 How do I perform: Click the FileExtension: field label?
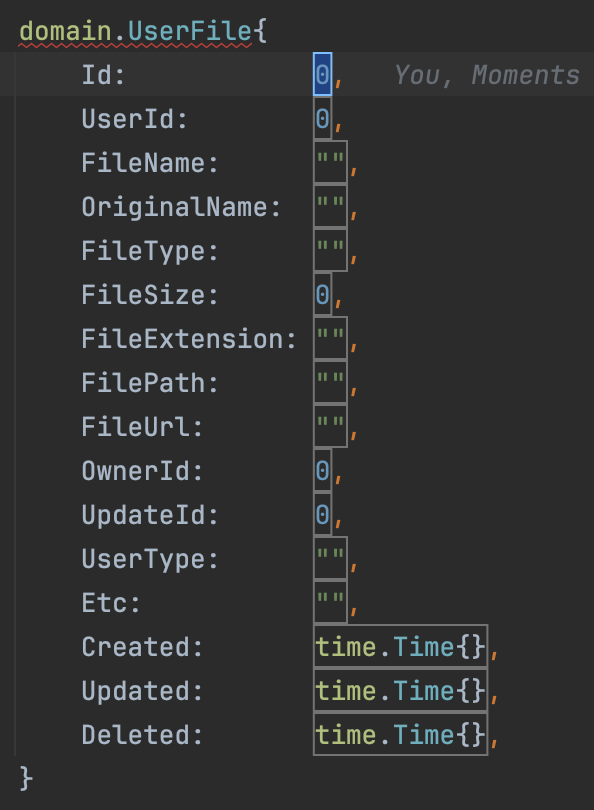click(189, 339)
